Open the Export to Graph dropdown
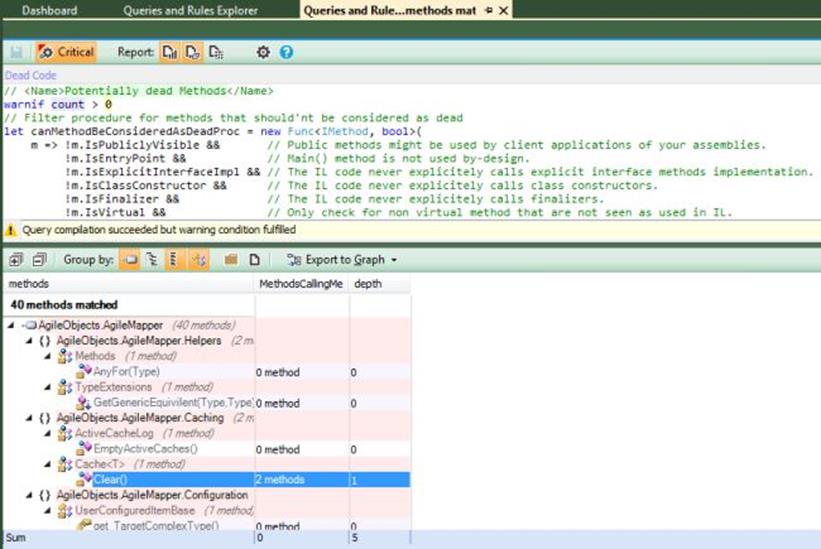The width and height of the screenshot is (821, 549). pos(341,260)
